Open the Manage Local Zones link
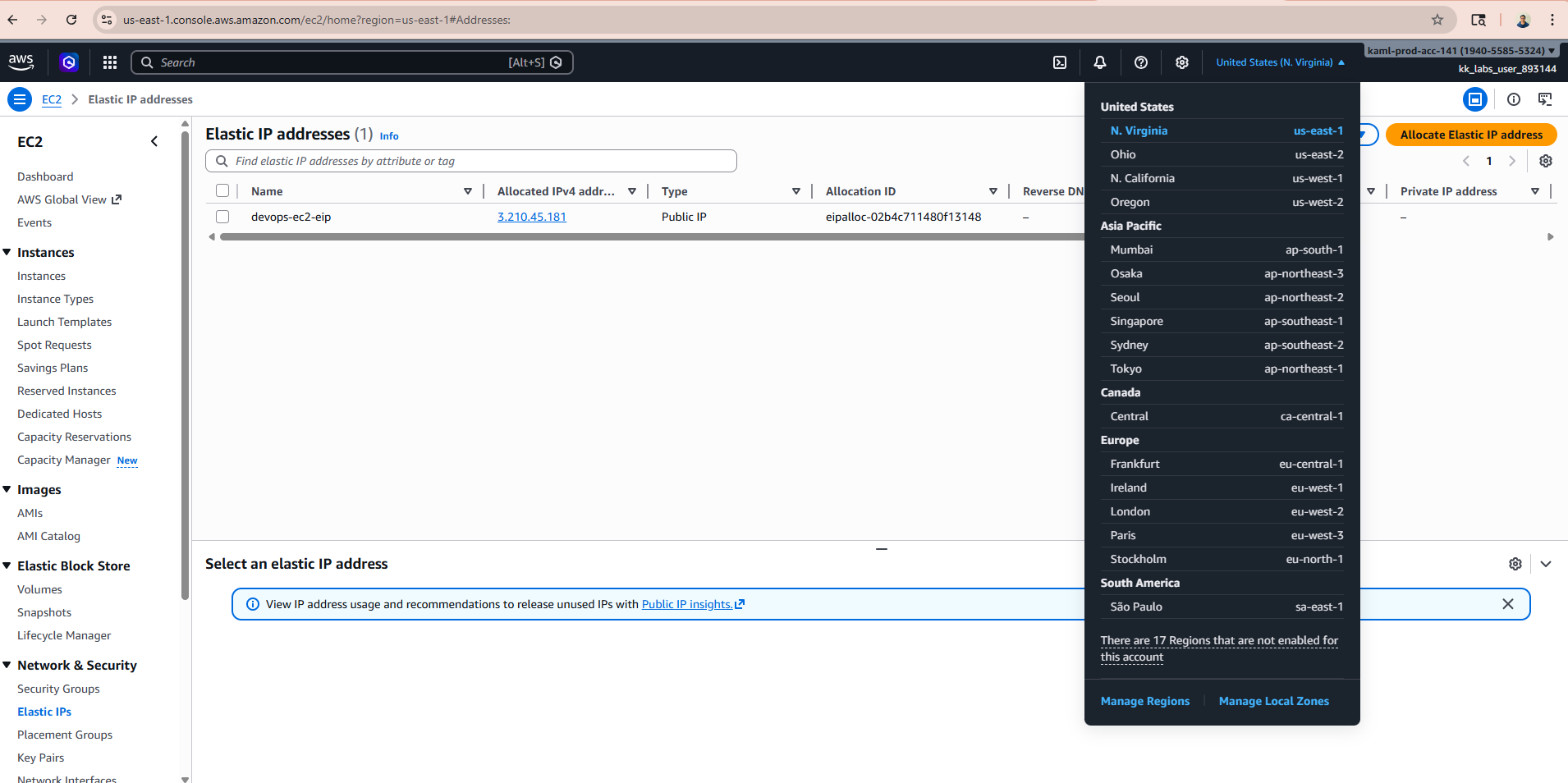Screen dimensions: 1568x783 pos(1274,701)
